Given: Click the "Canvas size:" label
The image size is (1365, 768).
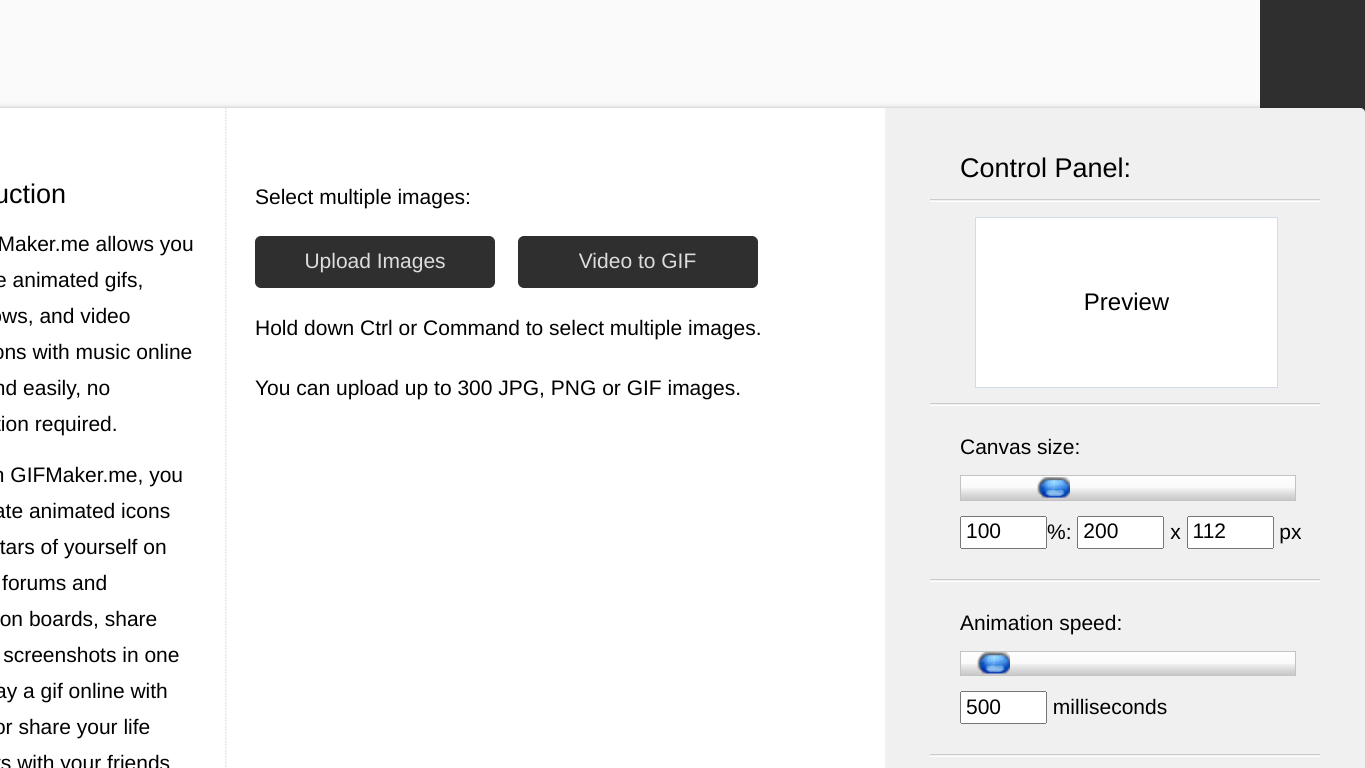Looking at the screenshot, I should (x=1020, y=447).
